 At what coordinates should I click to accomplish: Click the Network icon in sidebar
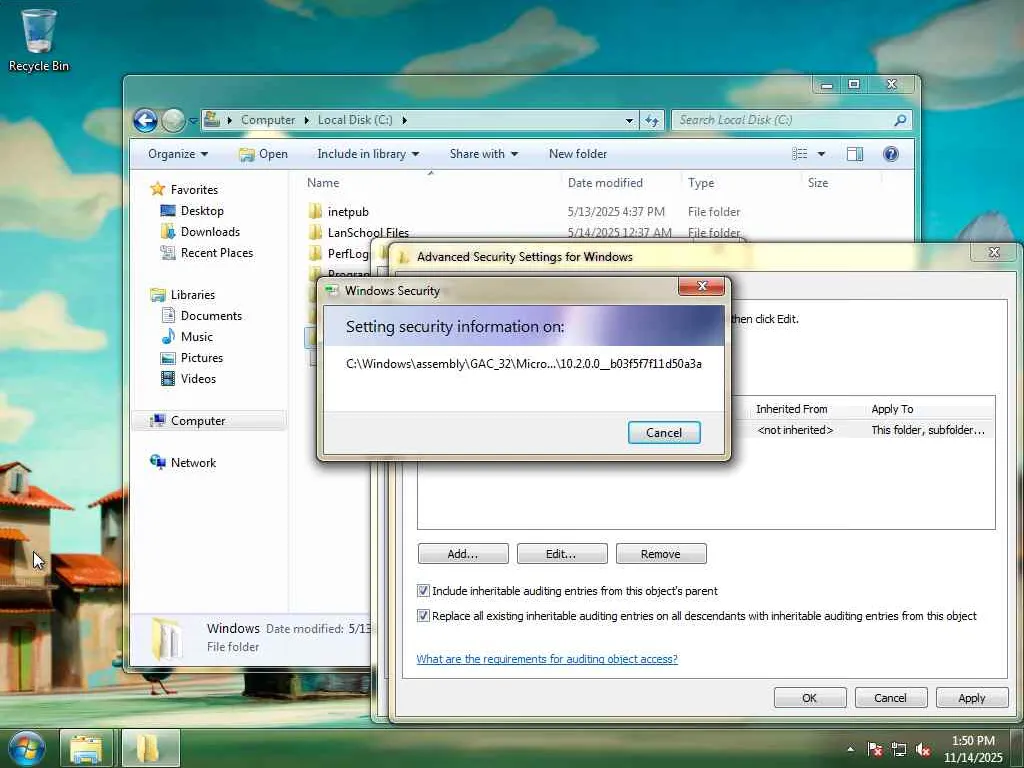pos(157,462)
